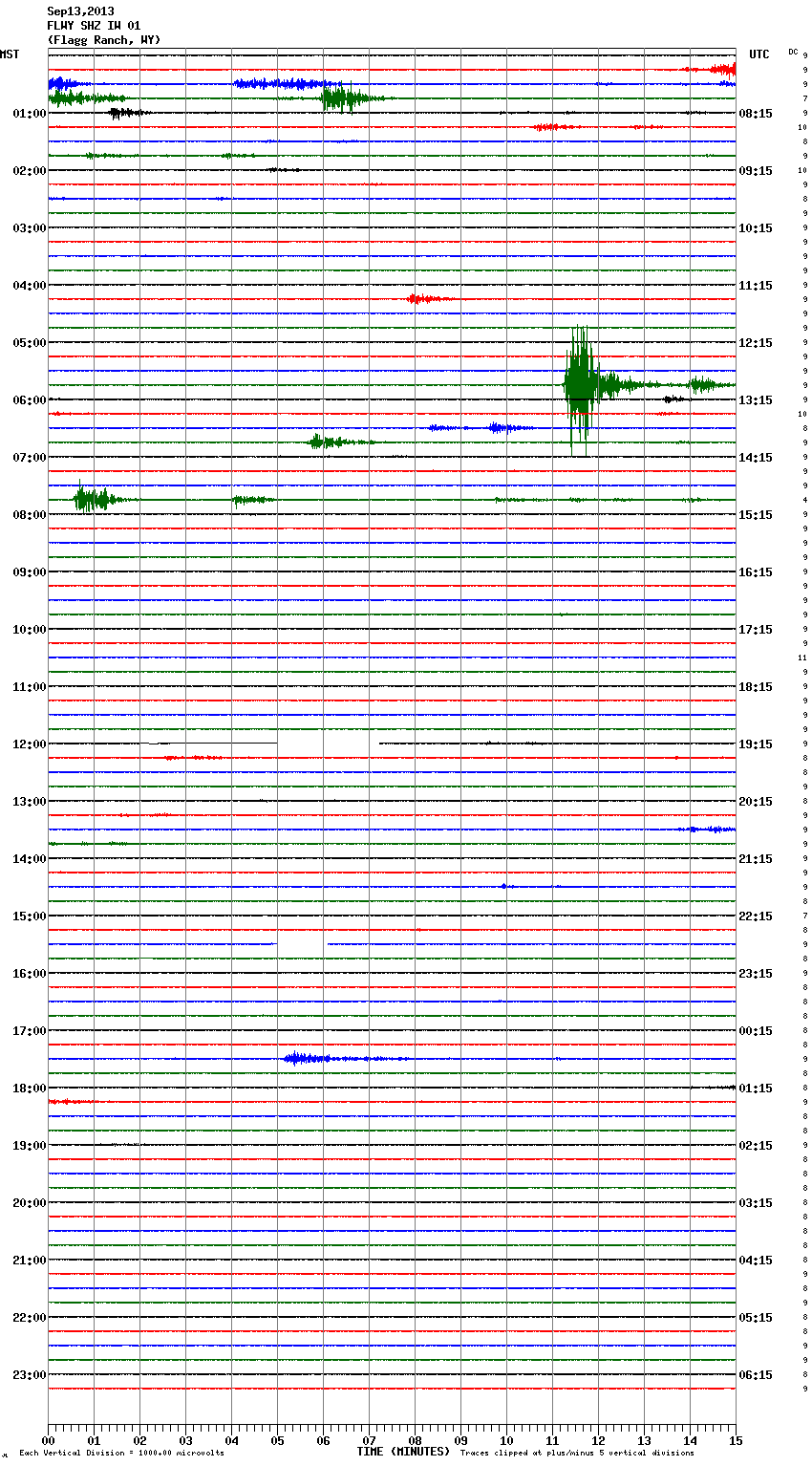Select the 22:00 MST time label
Viewport: 812px width, 1466px height.
[30, 1318]
